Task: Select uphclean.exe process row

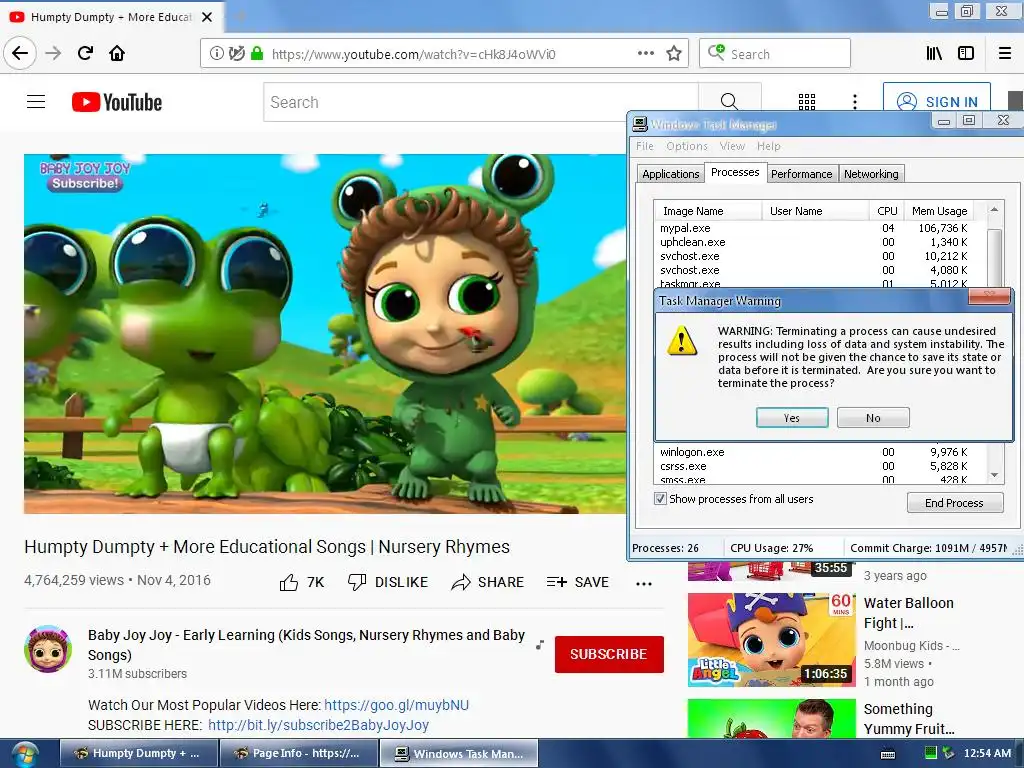Action: (x=814, y=242)
